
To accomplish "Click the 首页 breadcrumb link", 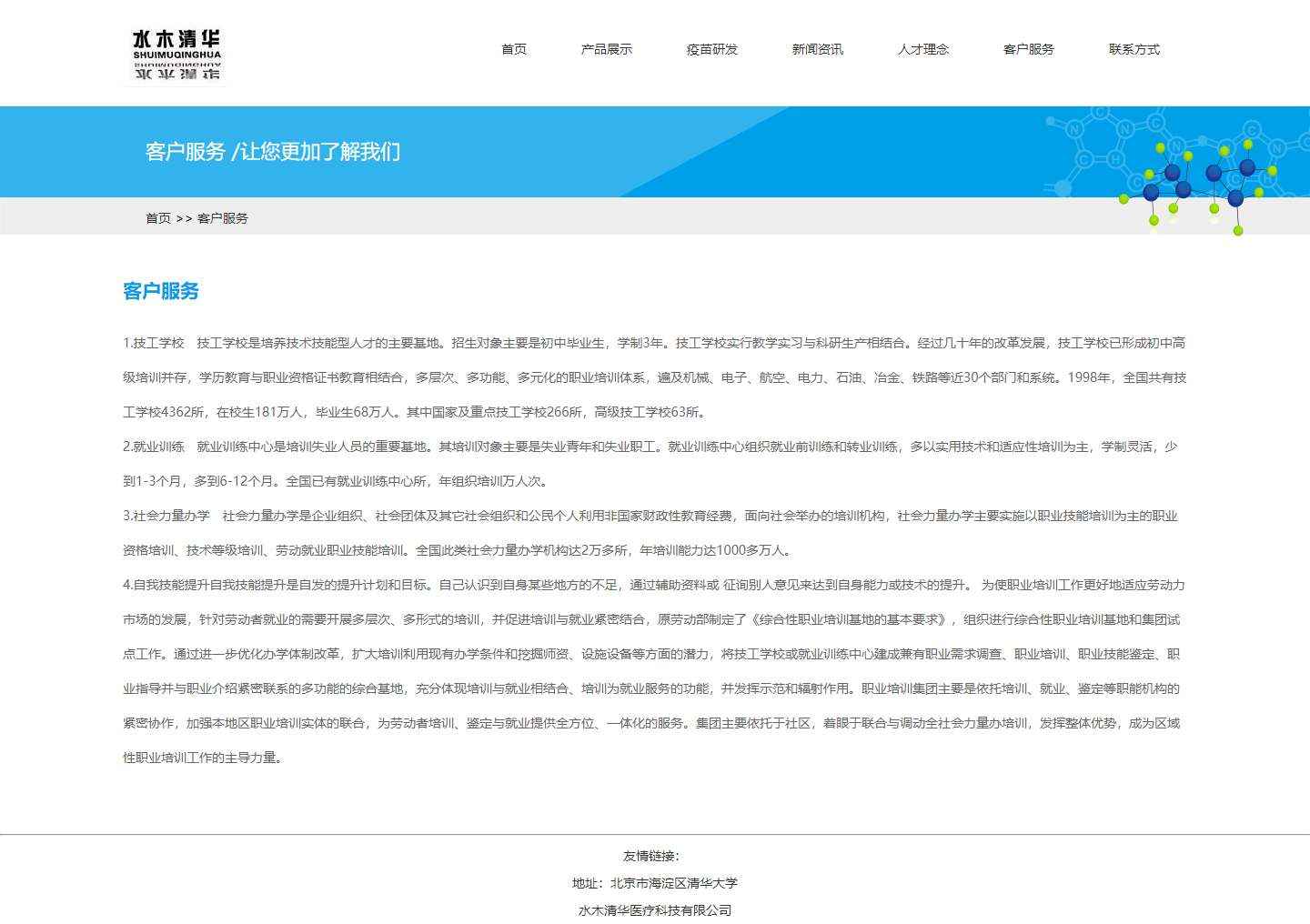I will 158,218.
